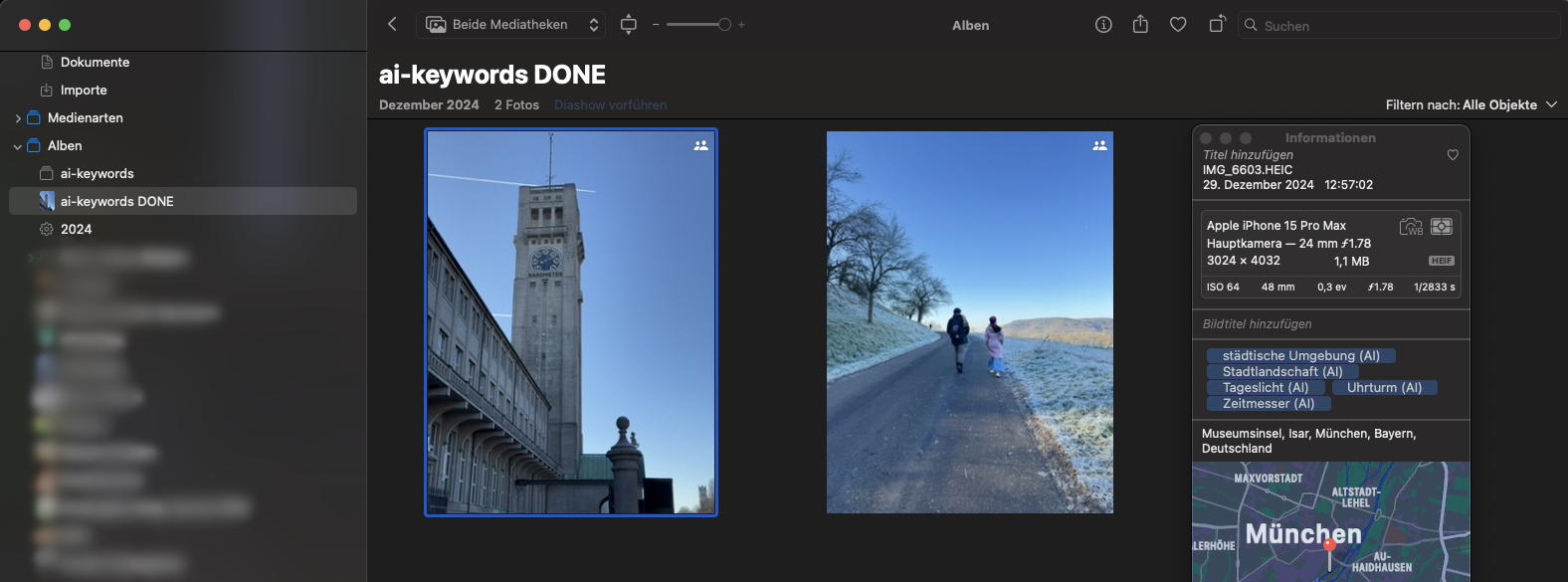The width and height of the screenshot is (1568, 582).
Task: Click the heart Favorite icon in toolbar
Action: click(1178, 25)
